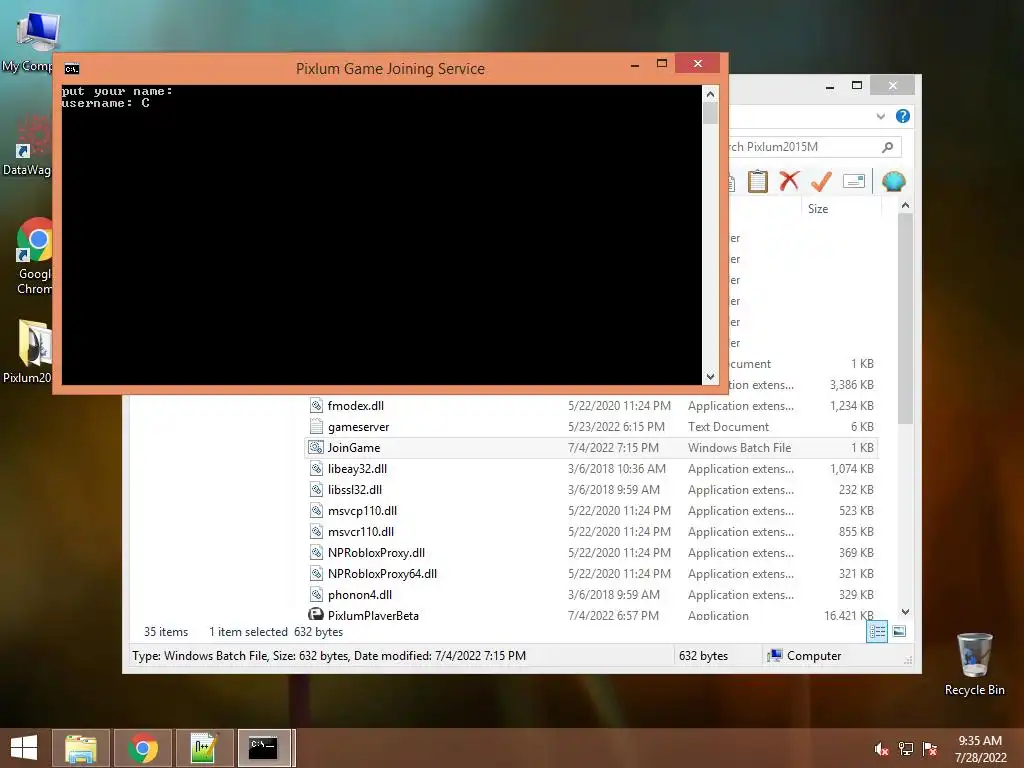Click the Paste clipboard icon in Explorer toolbar
The image size is (1024, 768).
click(x=757, y=181)
